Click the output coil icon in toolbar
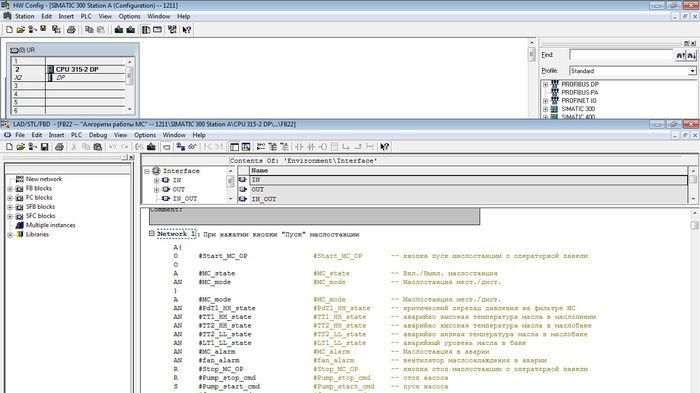 (x=323, y=146)
